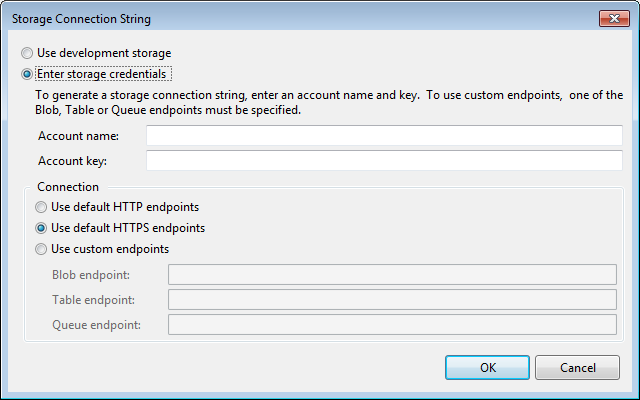Click the Table endpoint input box
The image size is (640, 400).
(392, 300)
